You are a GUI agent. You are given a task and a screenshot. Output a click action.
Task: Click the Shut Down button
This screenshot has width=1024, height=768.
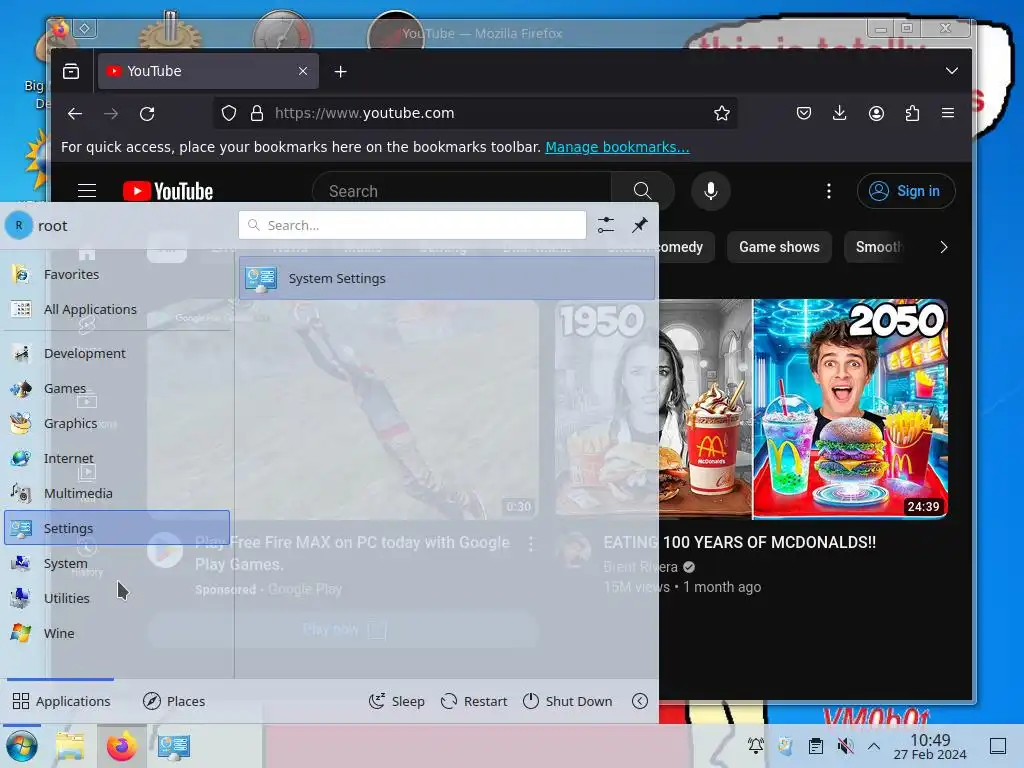tap(568, 701)
